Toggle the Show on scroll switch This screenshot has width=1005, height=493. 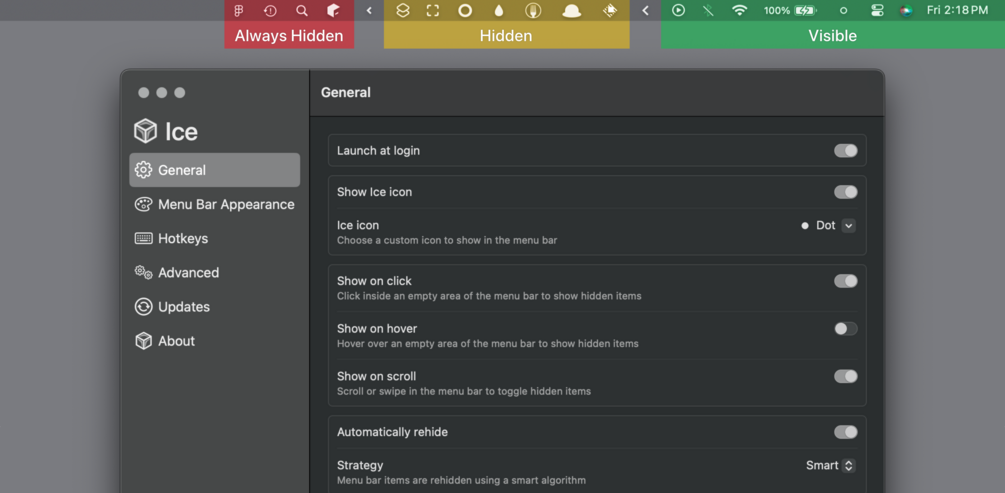tap(845, 376)
